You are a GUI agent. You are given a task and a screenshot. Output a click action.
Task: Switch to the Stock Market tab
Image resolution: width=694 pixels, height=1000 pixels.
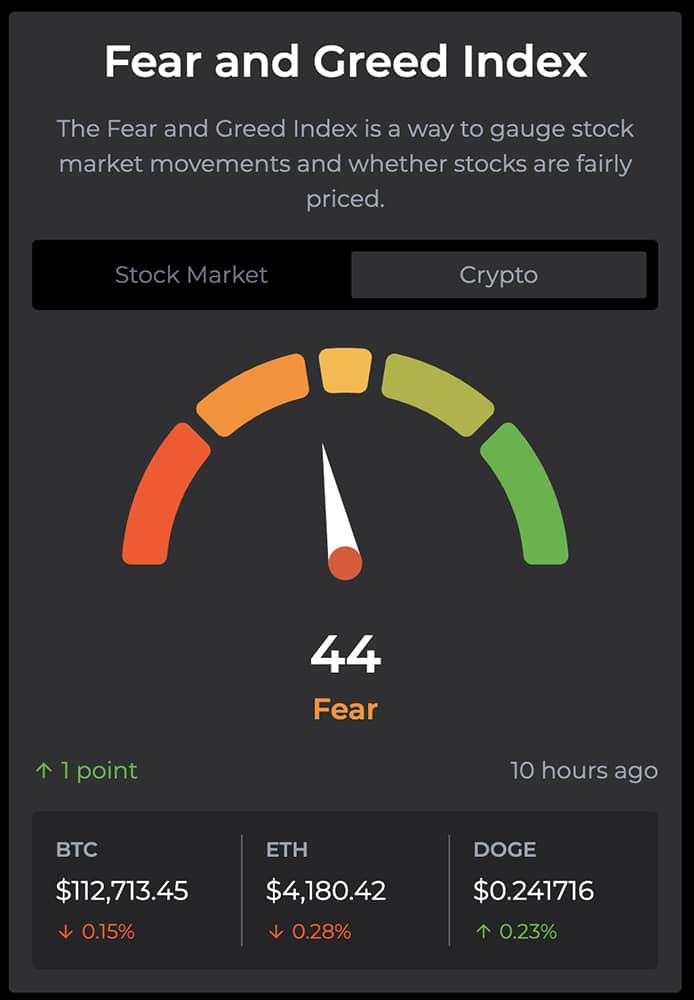point(191,275)
